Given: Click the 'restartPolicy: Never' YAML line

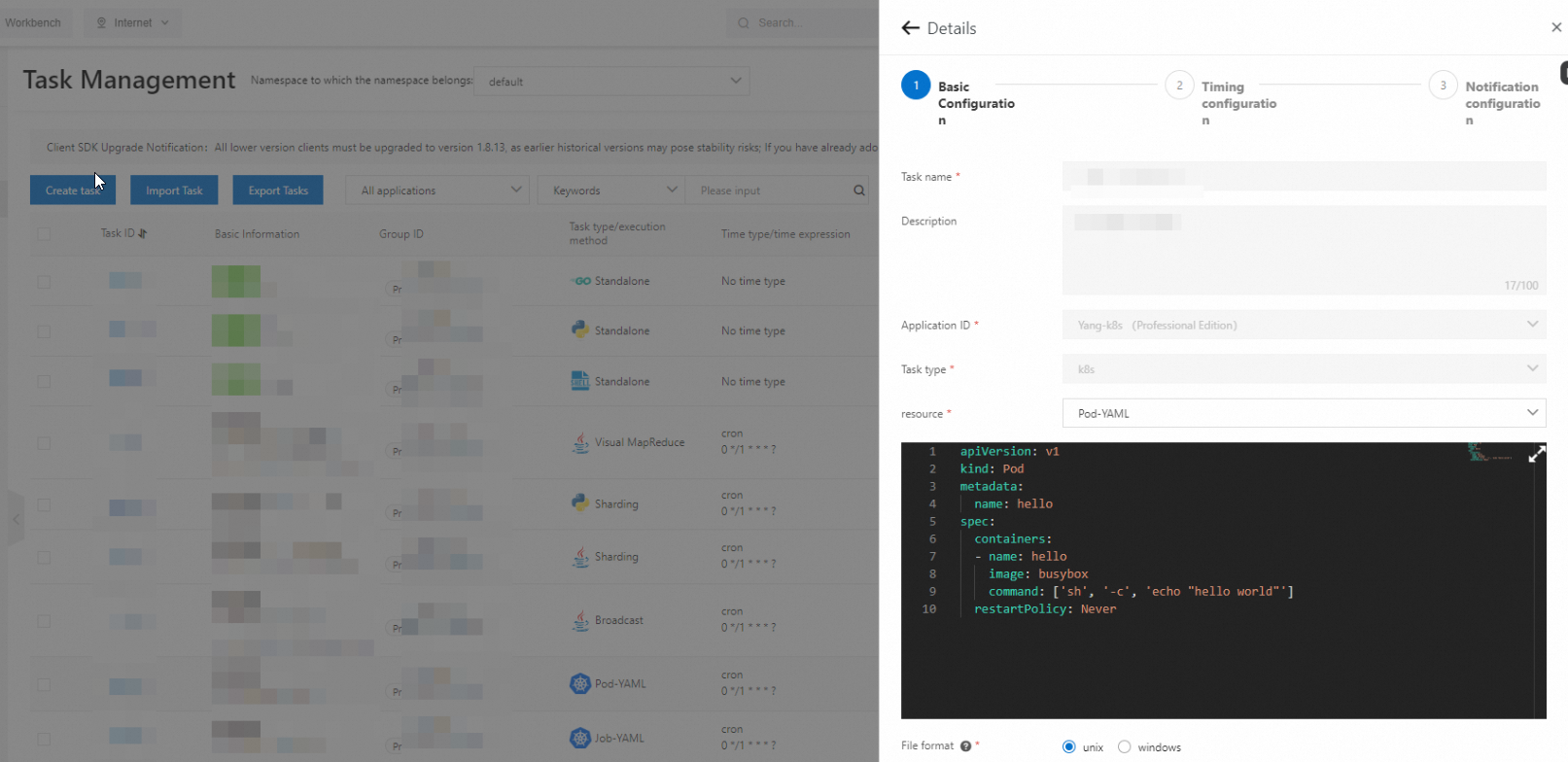Looking at the screenshot, I should [1045, 608].
